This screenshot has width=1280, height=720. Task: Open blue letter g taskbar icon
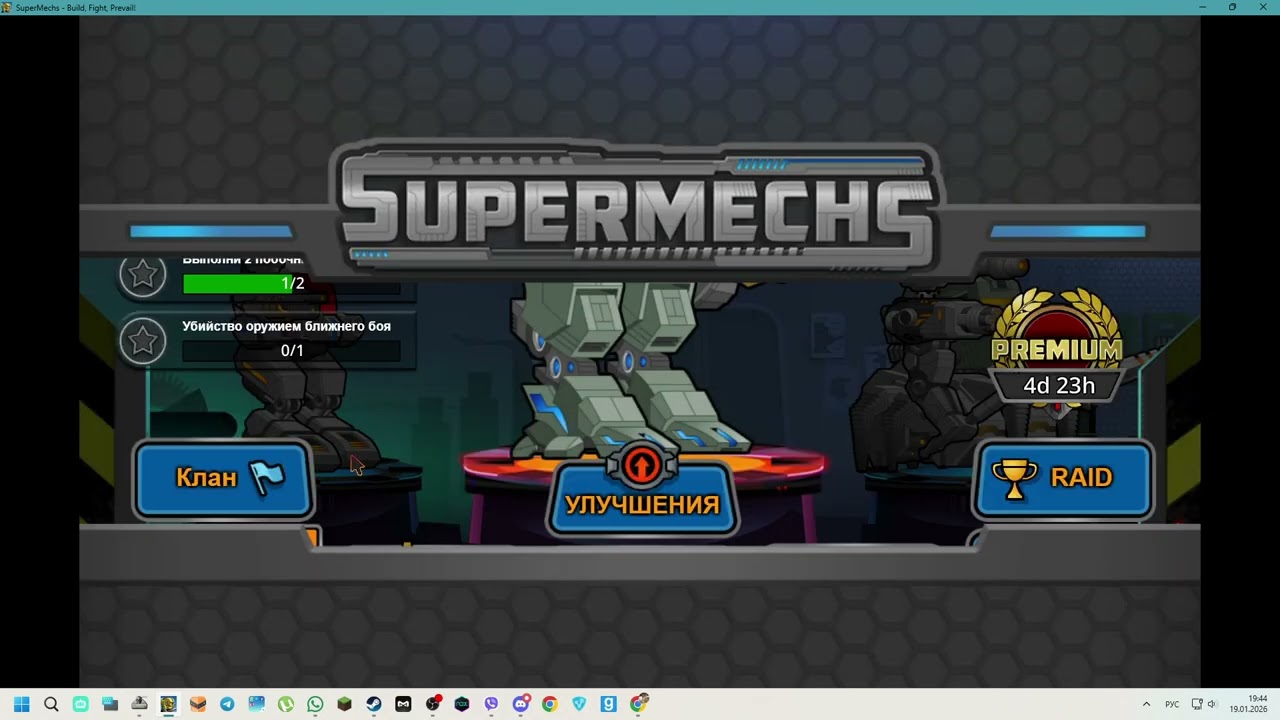(x=608, y=704)
